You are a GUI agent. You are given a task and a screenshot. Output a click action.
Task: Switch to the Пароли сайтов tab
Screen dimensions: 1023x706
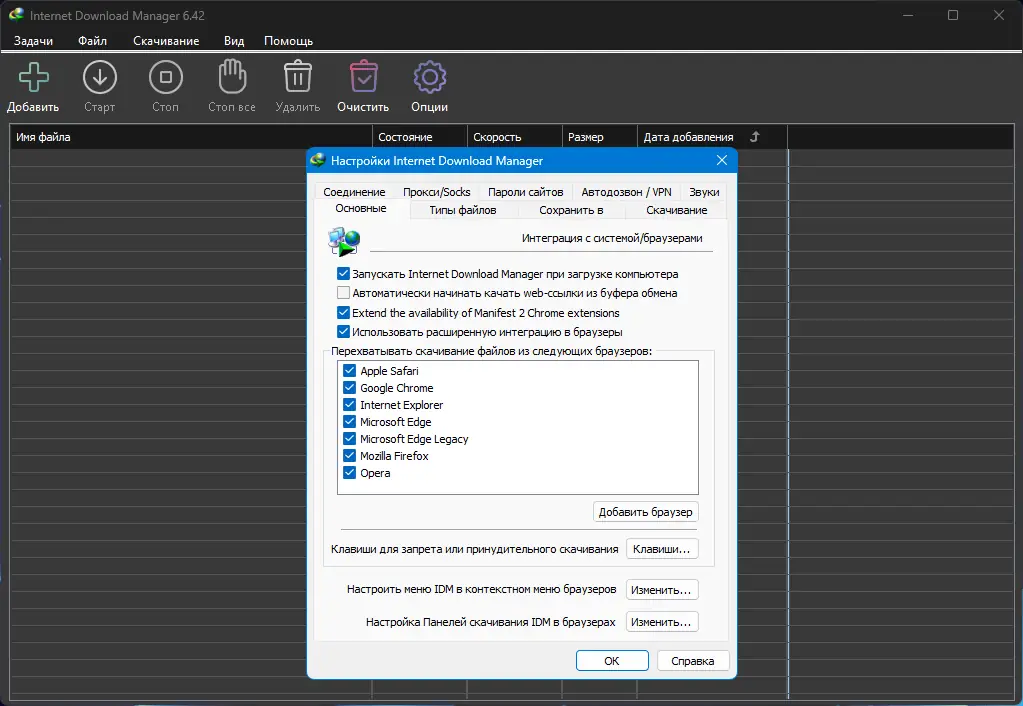[525, 192]
